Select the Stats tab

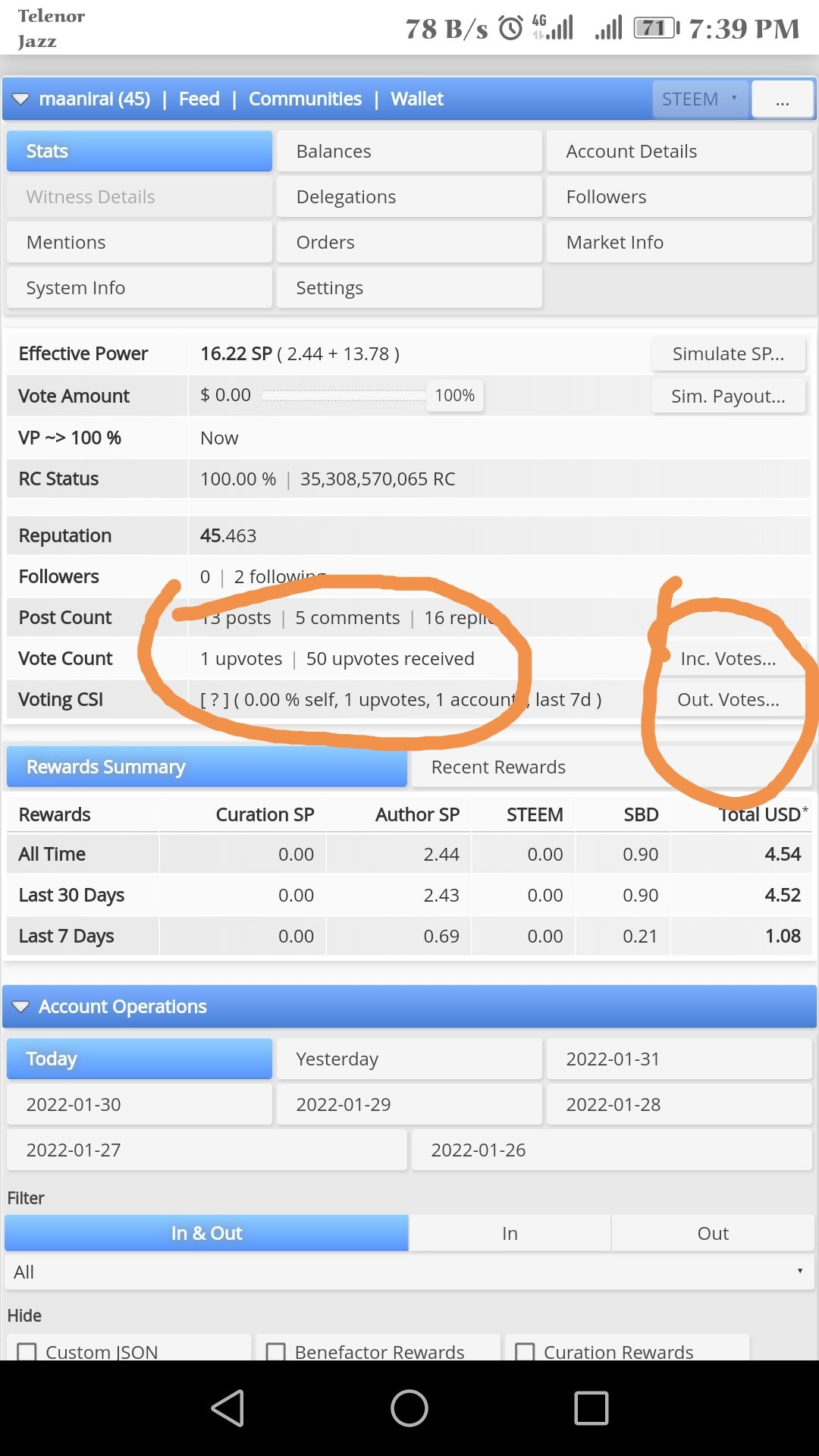[140, 151]
